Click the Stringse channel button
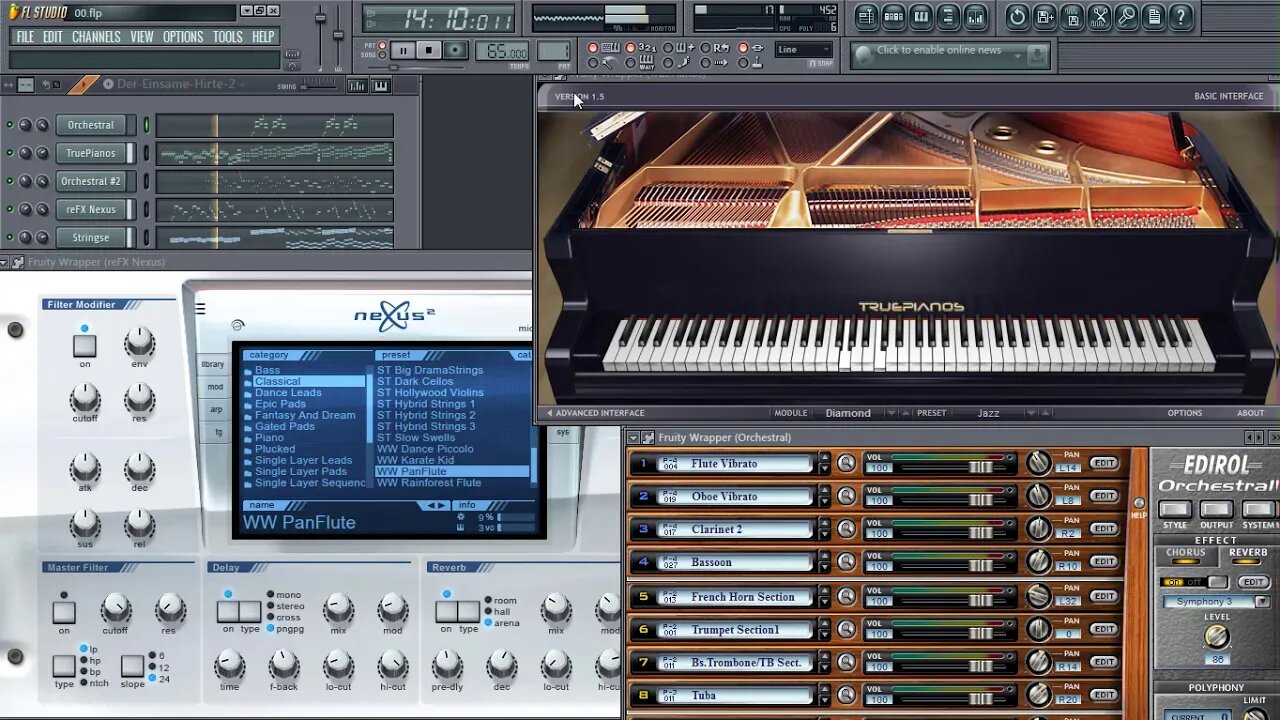Viewport: 1280px width, 720px height. 91,237
